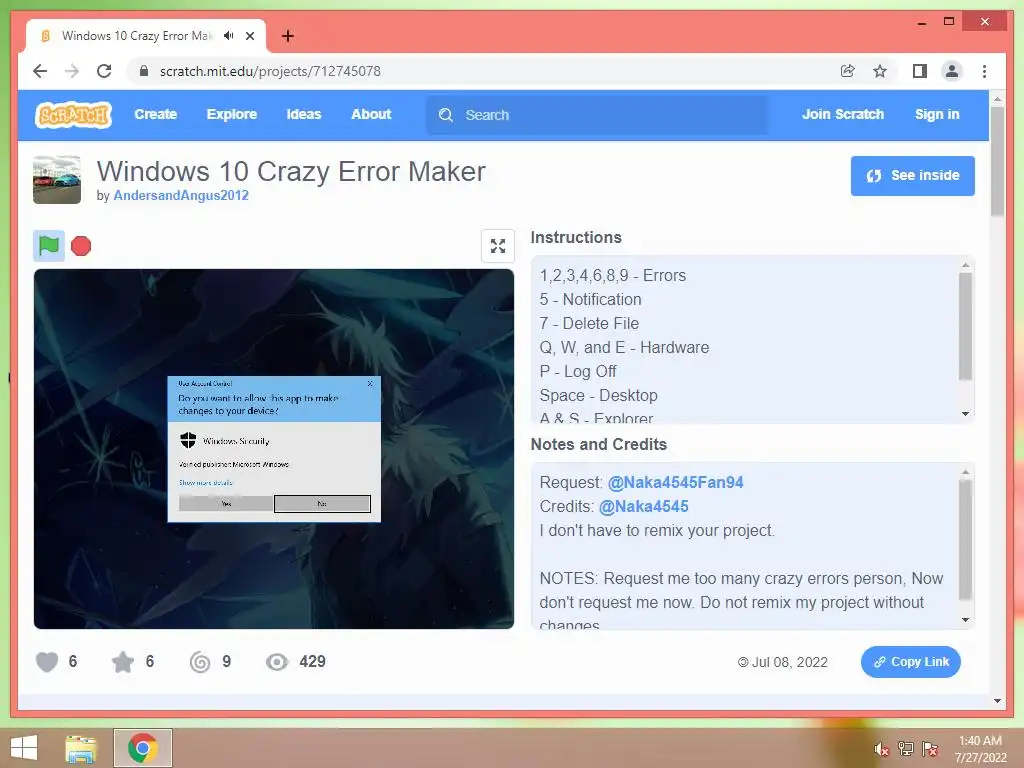The width and height of the screenshot is (1024, 768).
Task: Bookmark this tab with star
Action: [x=880, y=71]
